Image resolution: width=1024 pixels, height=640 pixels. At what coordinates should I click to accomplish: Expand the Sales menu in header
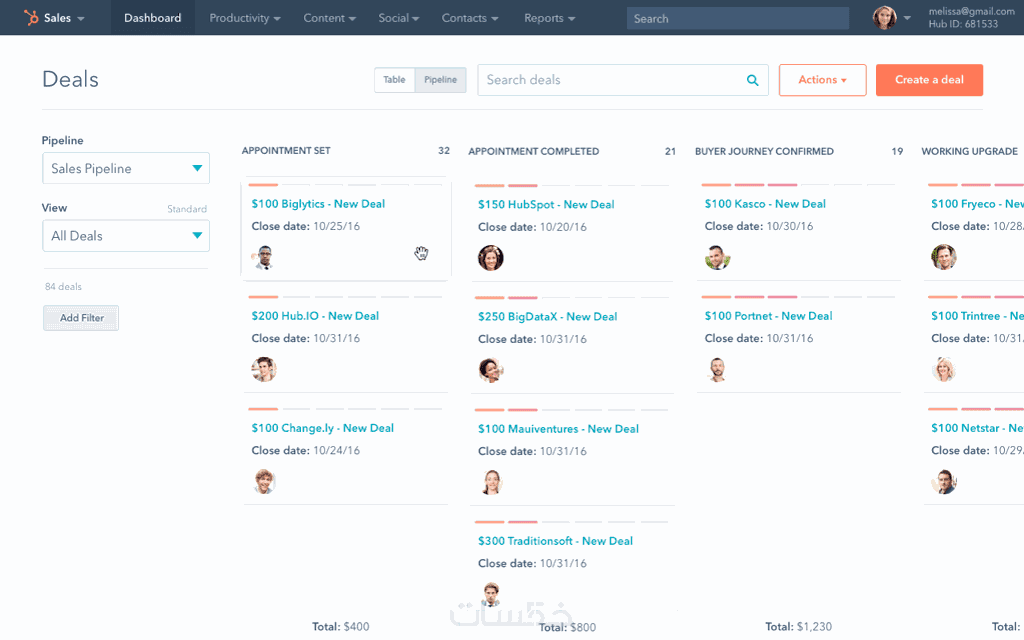click(64, 18)
